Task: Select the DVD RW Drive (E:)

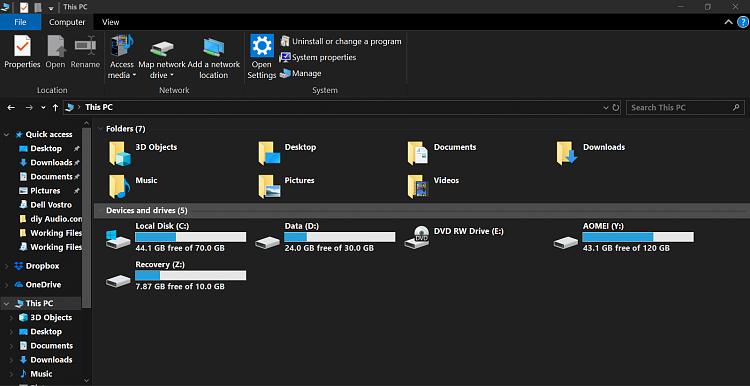Action: click(454, 237)
